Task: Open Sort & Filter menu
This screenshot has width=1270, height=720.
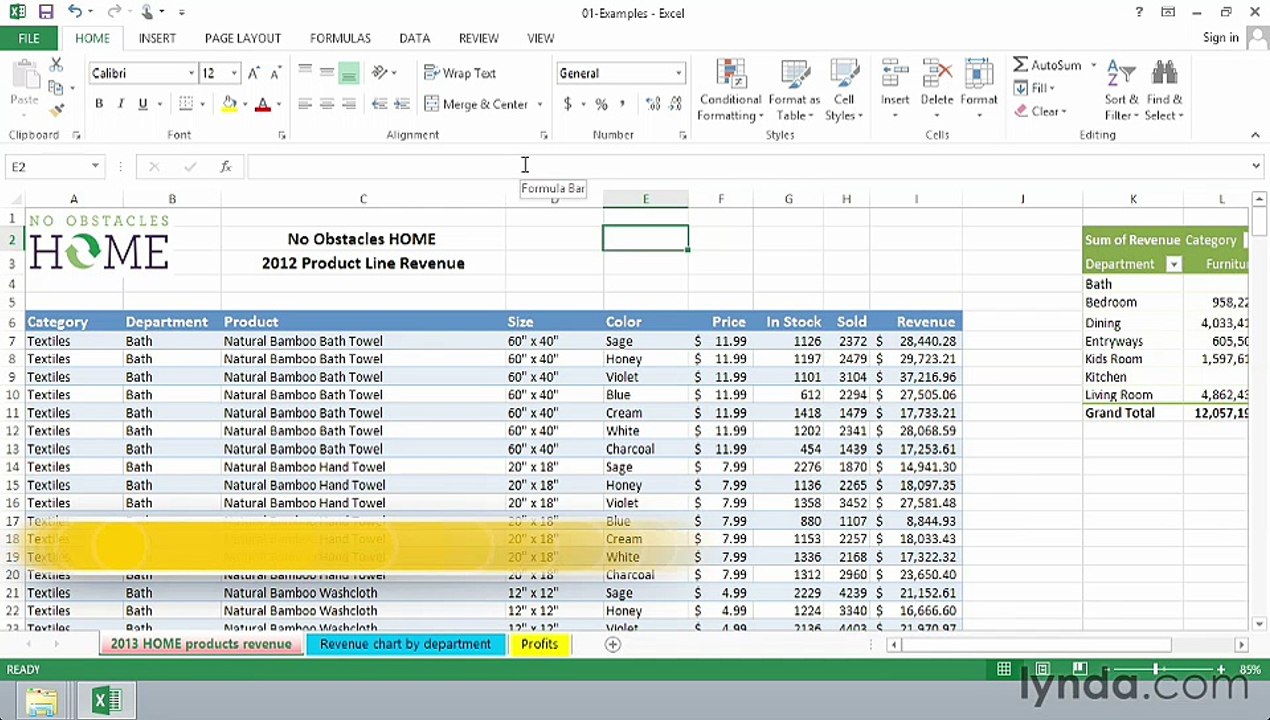Action: (1121, 90)
